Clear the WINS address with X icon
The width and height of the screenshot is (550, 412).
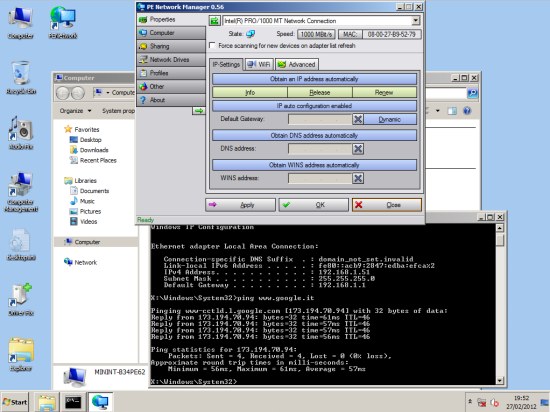click(x=358, y=178)
